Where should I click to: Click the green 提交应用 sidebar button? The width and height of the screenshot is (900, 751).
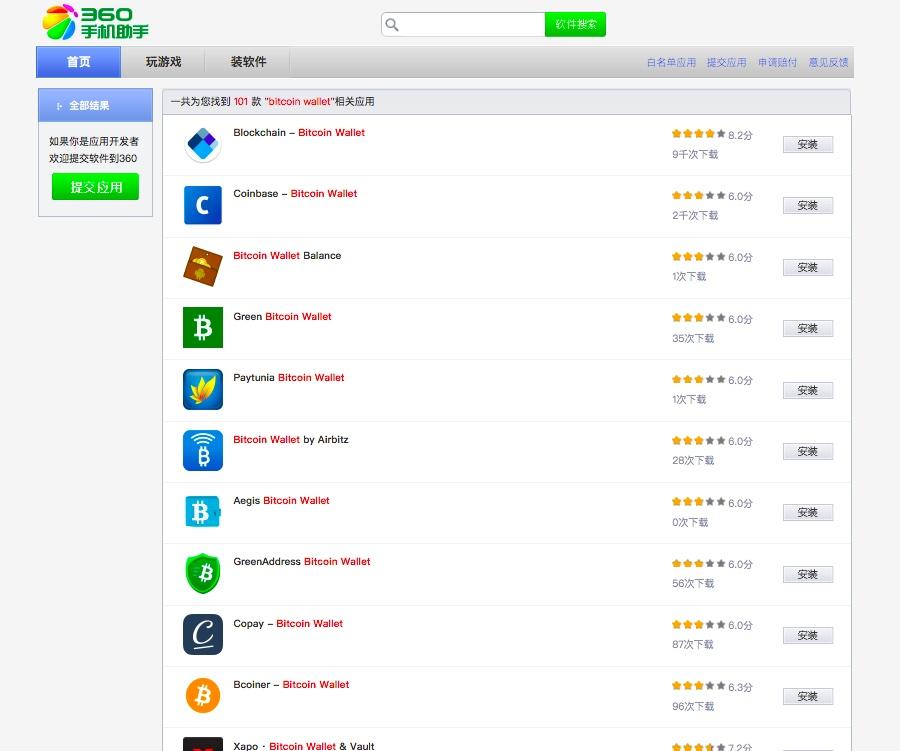point(95,187)
